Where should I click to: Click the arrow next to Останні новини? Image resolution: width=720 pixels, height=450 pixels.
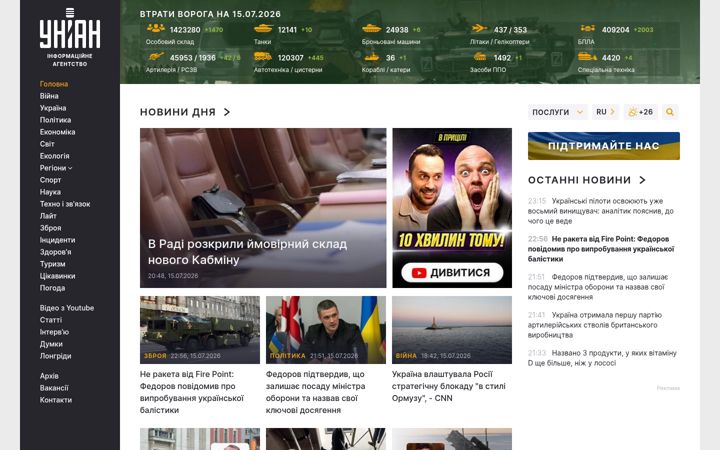click(x=642, y=180)
